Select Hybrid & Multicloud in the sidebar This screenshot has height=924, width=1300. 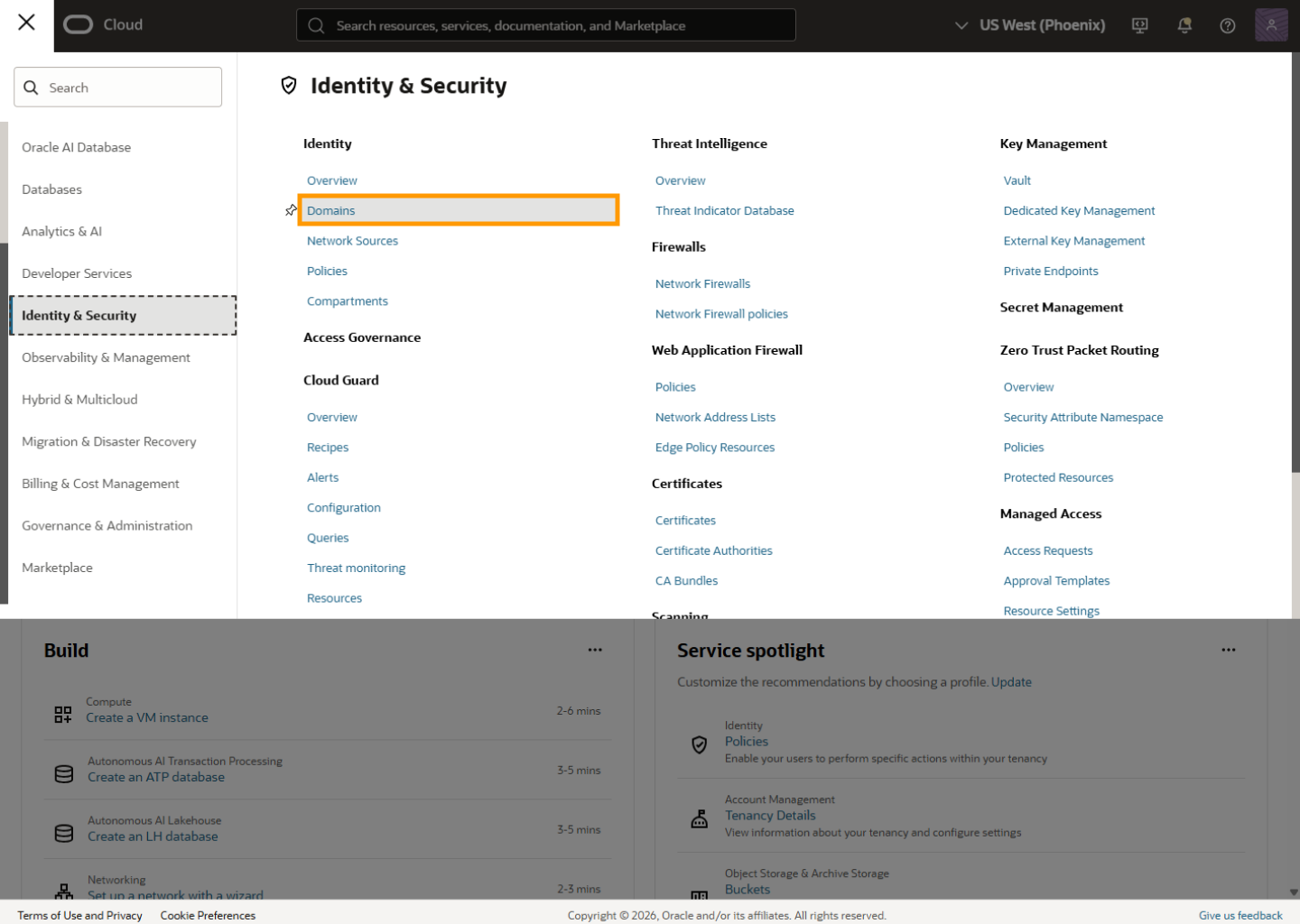coord(80,400)
